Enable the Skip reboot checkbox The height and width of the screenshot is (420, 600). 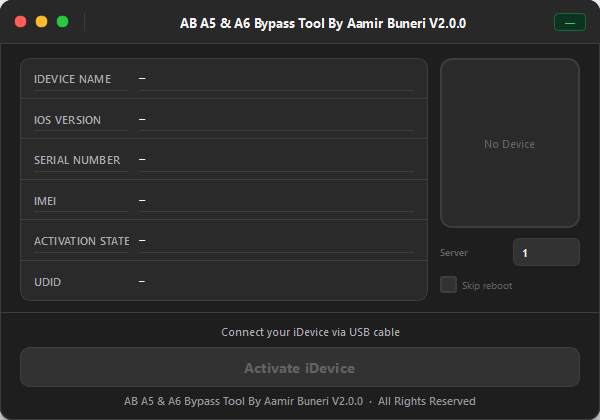(x=448, y=285)
